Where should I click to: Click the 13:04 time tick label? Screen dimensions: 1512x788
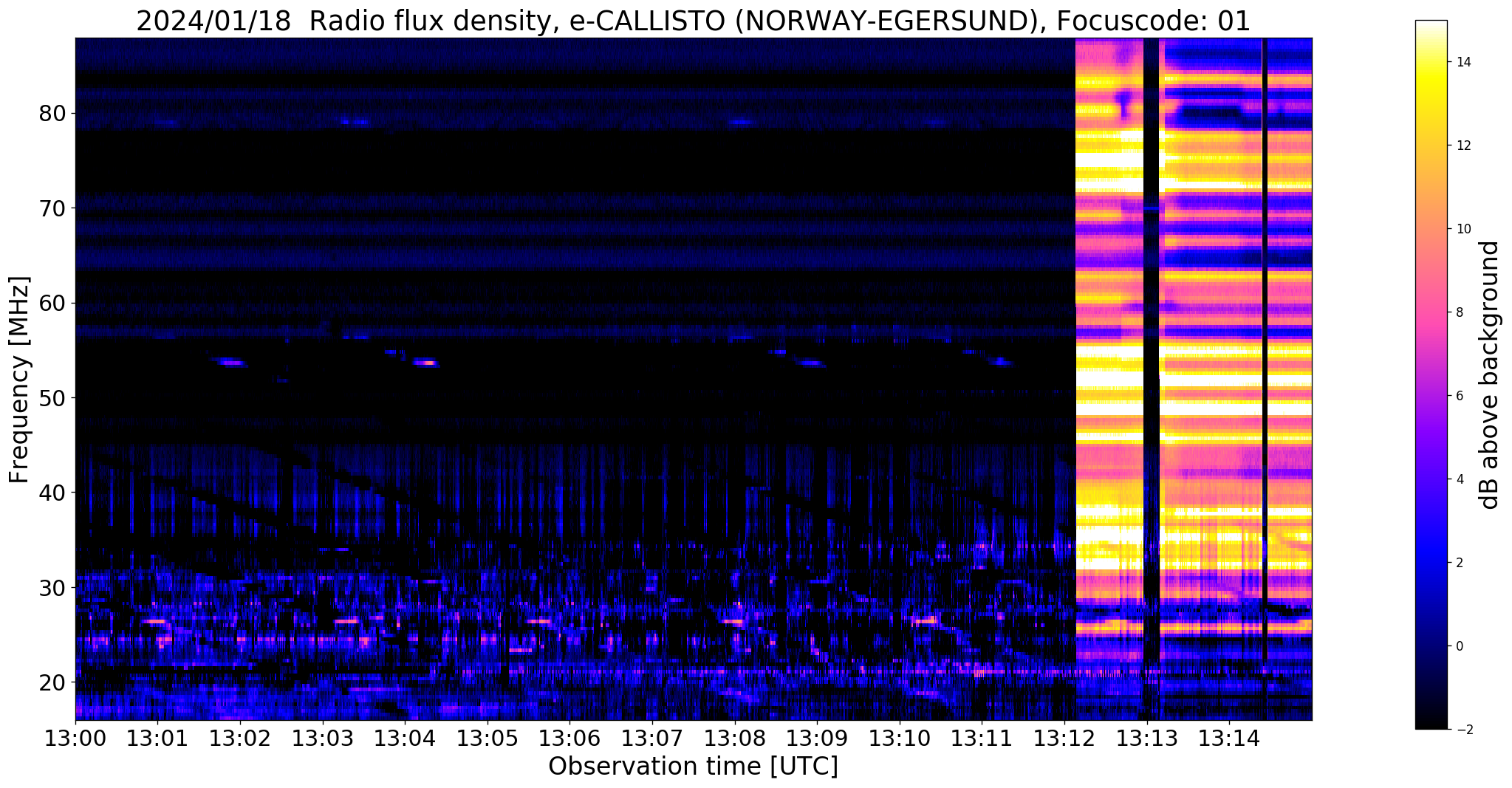coord(405,738)
